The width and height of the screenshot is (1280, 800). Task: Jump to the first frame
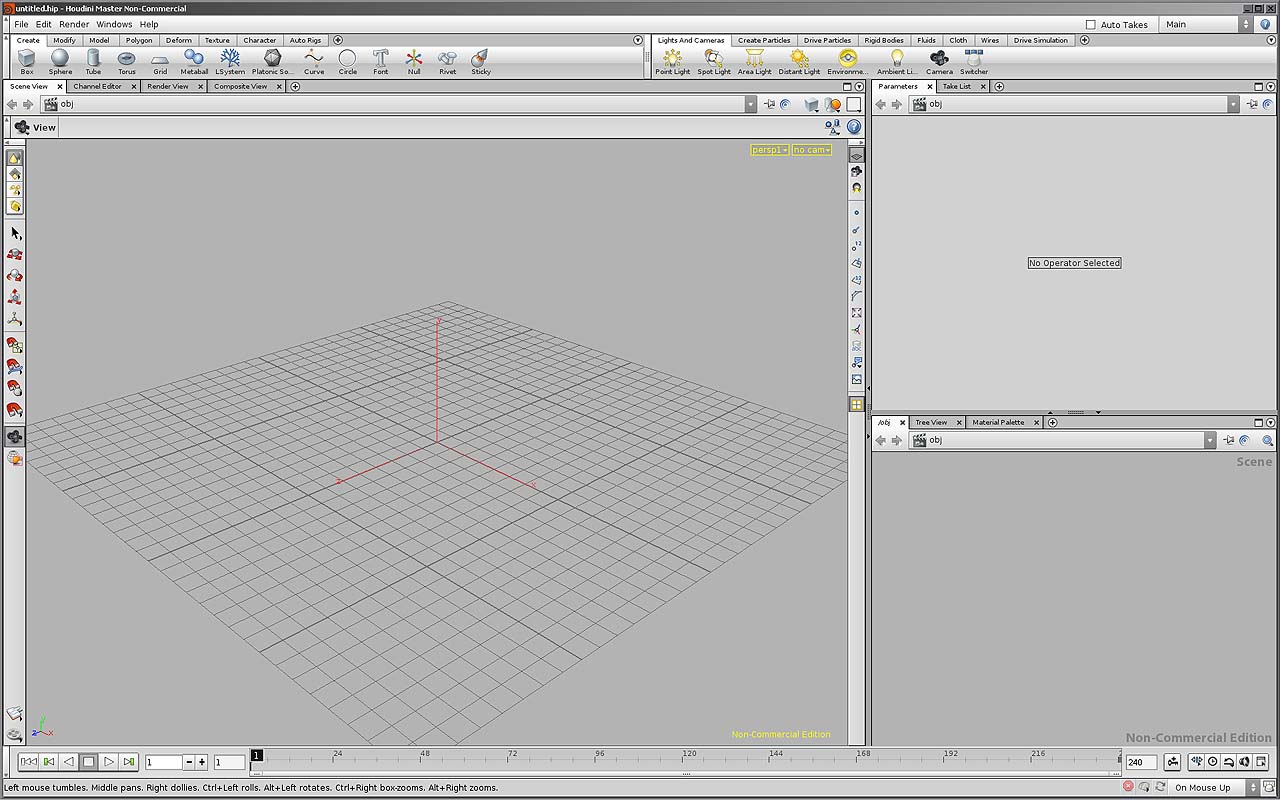tap(29, 762)
